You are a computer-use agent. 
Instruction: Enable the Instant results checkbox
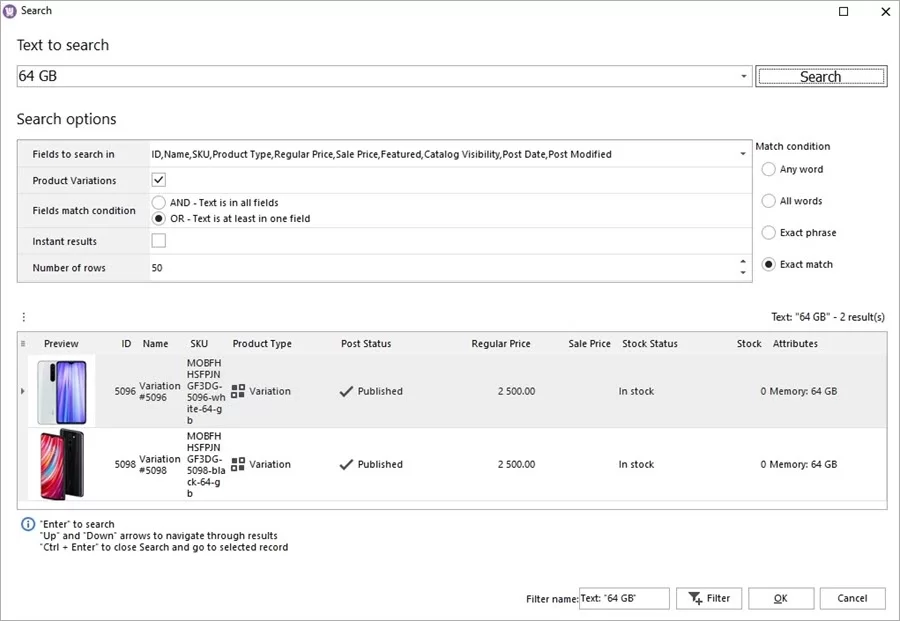click(156, 240)
